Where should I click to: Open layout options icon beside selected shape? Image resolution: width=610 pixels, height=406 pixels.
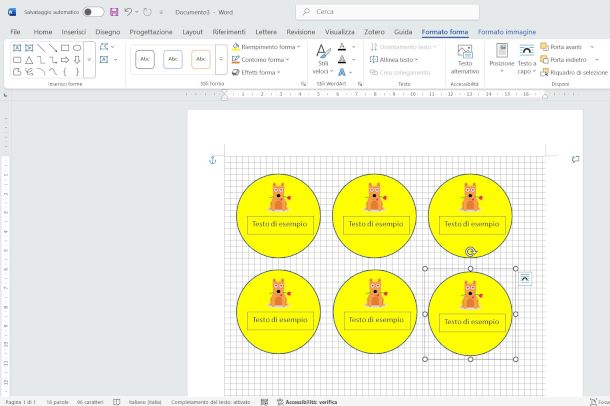click(525, 278)
